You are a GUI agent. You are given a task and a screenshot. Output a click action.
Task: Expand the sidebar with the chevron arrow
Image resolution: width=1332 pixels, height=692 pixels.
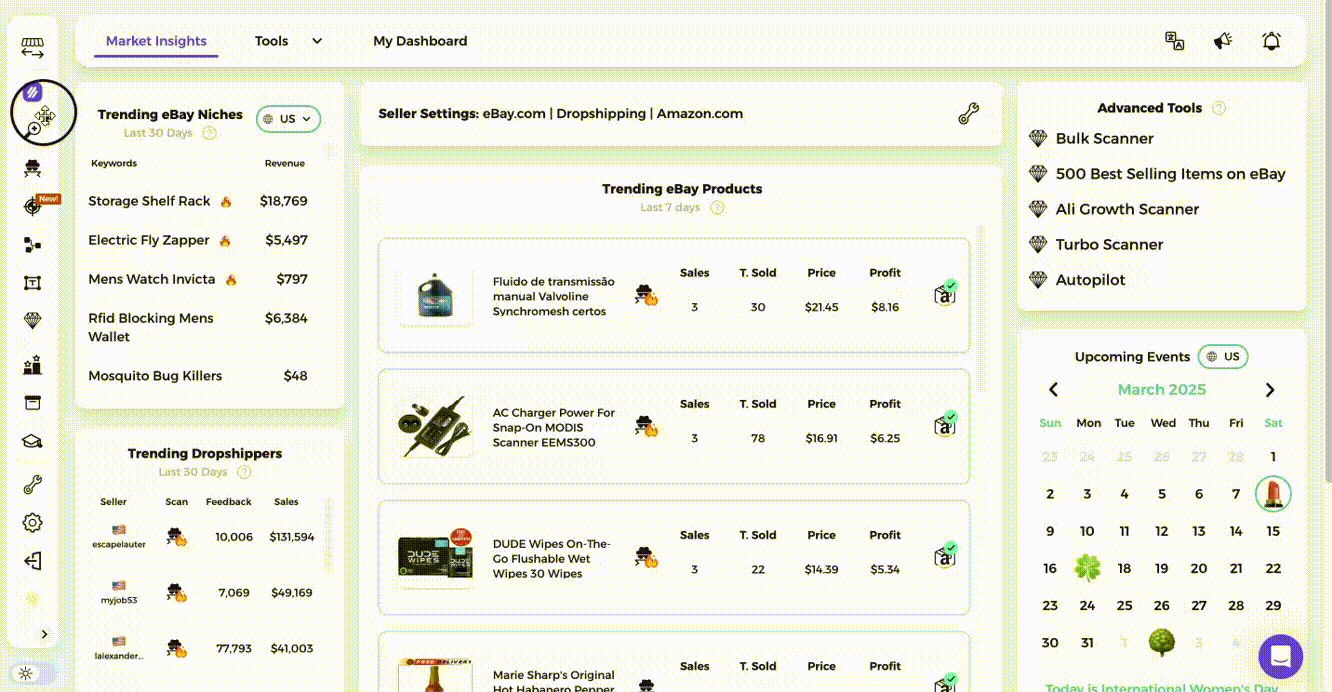[44, 634]
